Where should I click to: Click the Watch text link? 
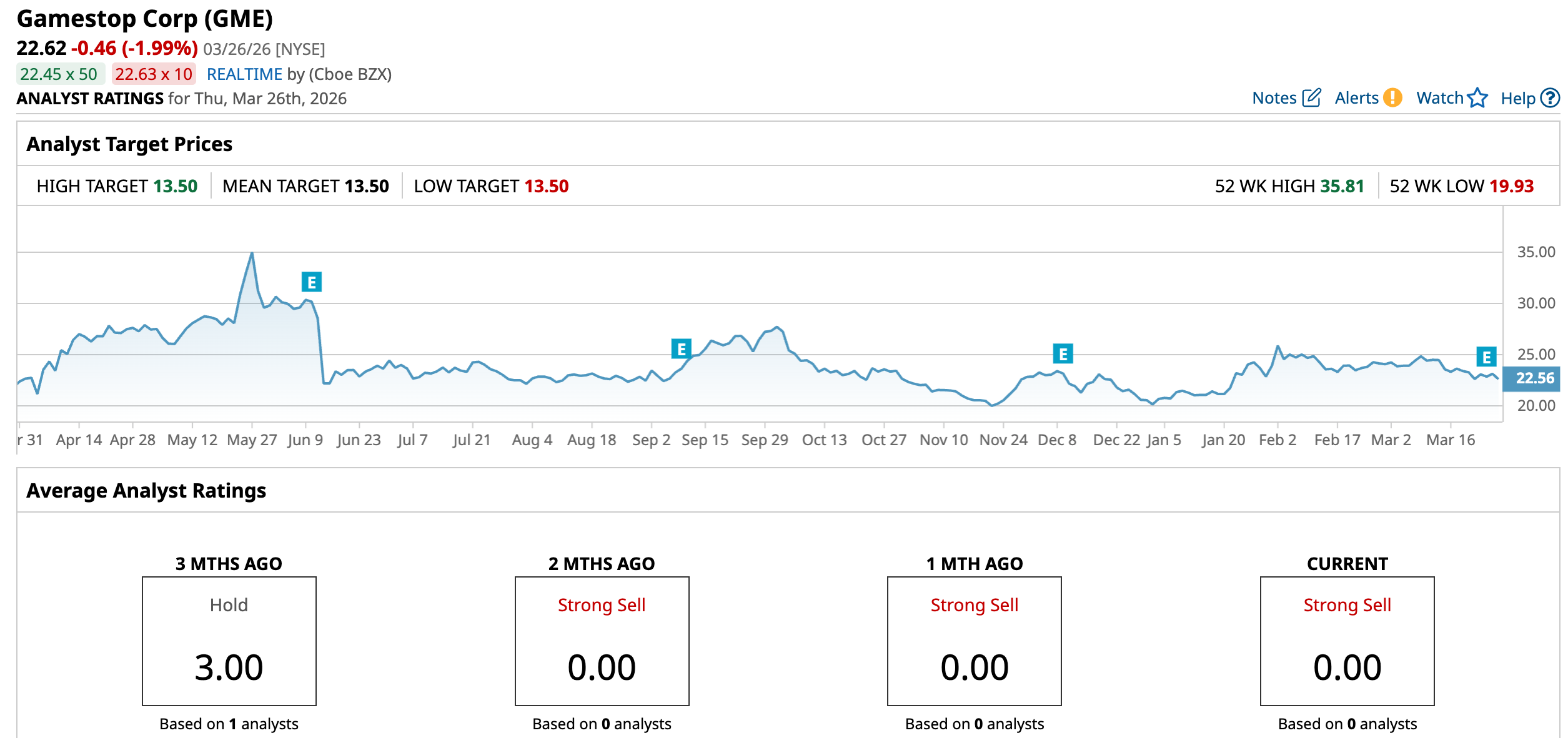(x=1439, y=98)
